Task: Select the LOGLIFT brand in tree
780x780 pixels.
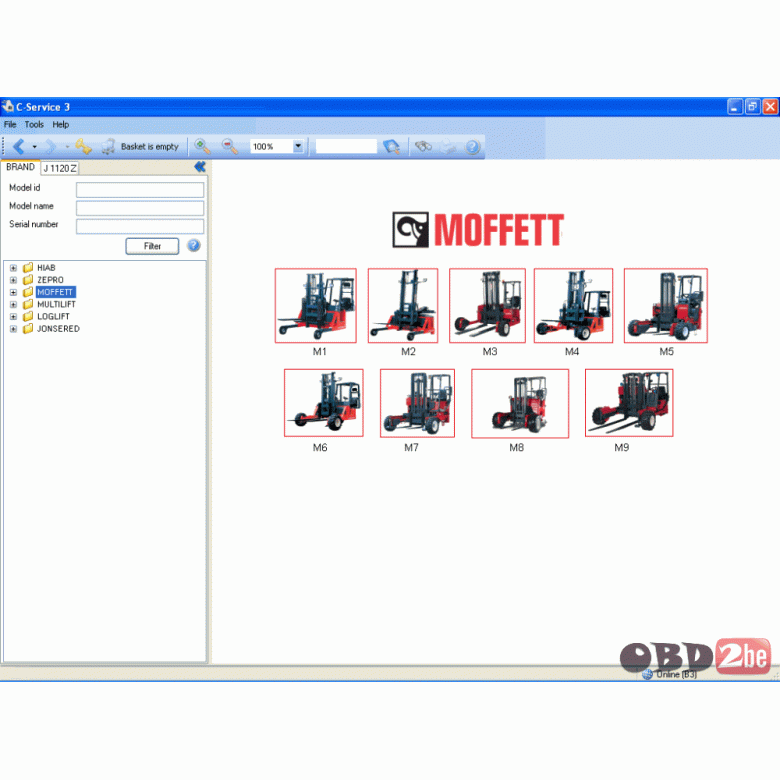Action: pyautogui.click(x=53, y=316)
